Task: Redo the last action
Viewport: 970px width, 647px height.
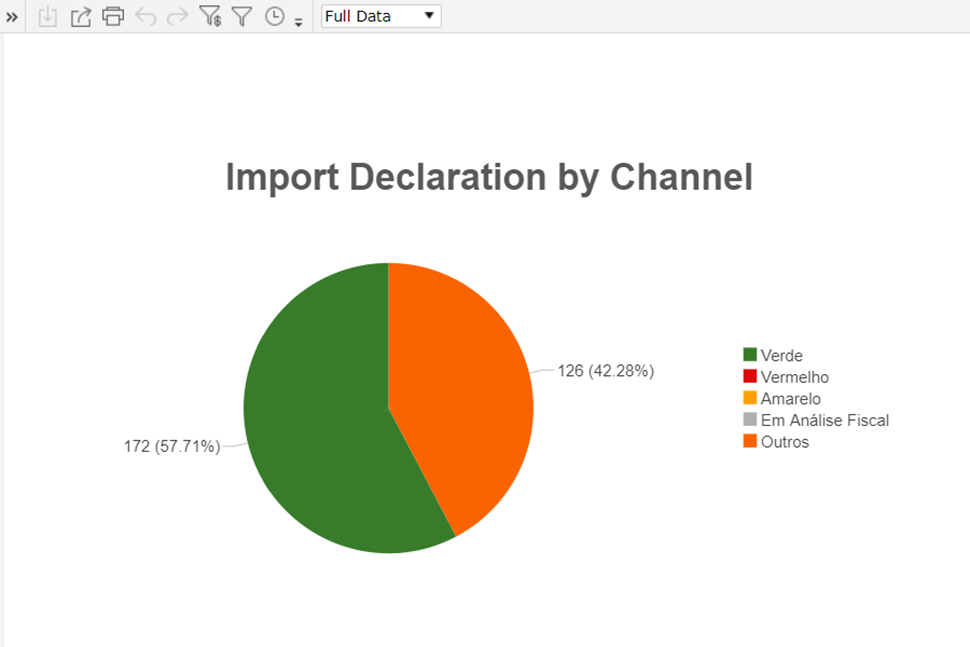Action: pos(178,16)
